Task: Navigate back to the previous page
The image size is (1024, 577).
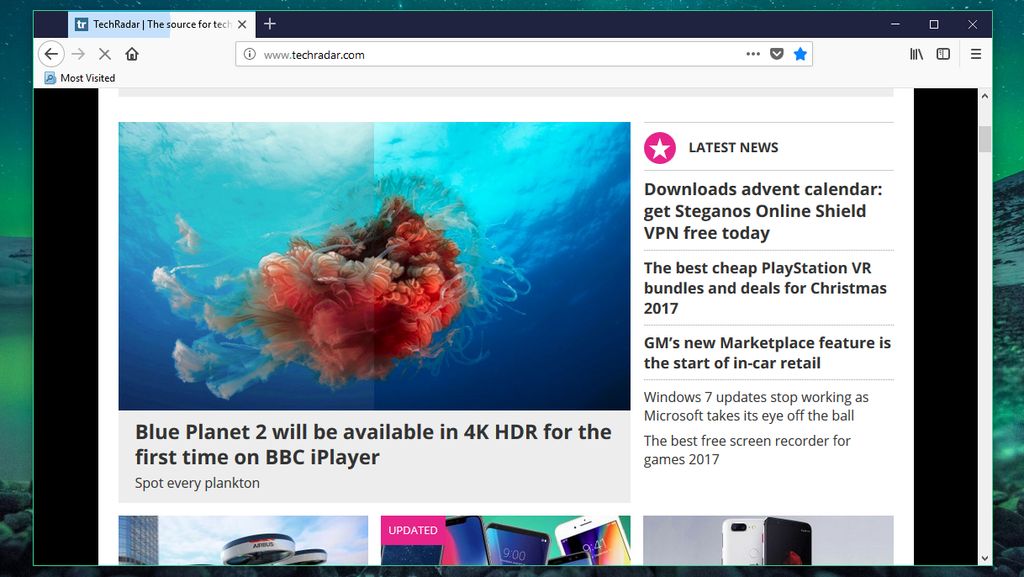Action: coord(51,54)
